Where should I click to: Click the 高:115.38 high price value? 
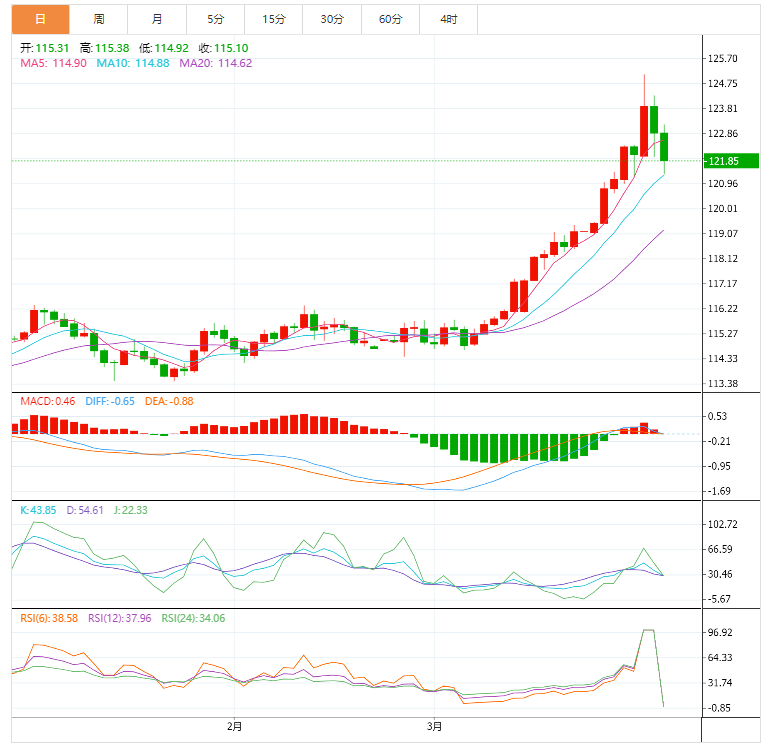pyautogui.click(x=104, y=48)
